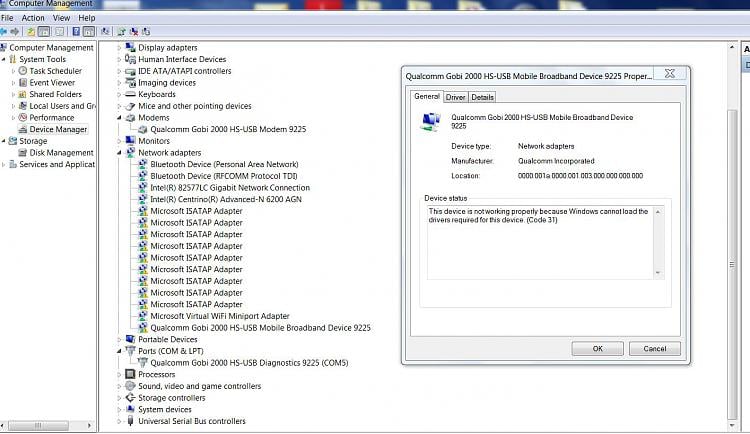The width and height of the screenshot is (750, 434).
Task: Expand the Display adapters category
Action: point(119,47)
